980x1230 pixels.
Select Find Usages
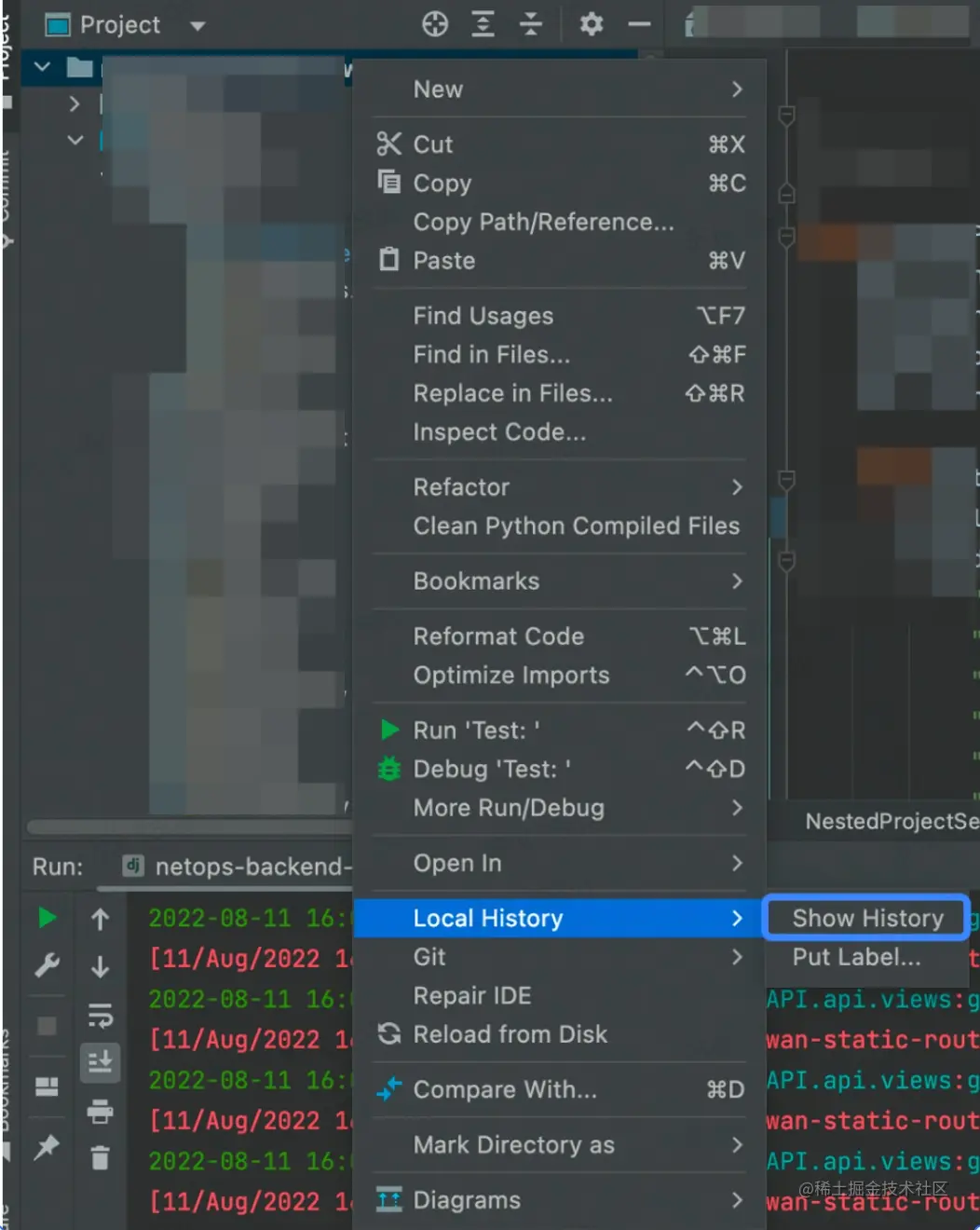click(559, 316)
